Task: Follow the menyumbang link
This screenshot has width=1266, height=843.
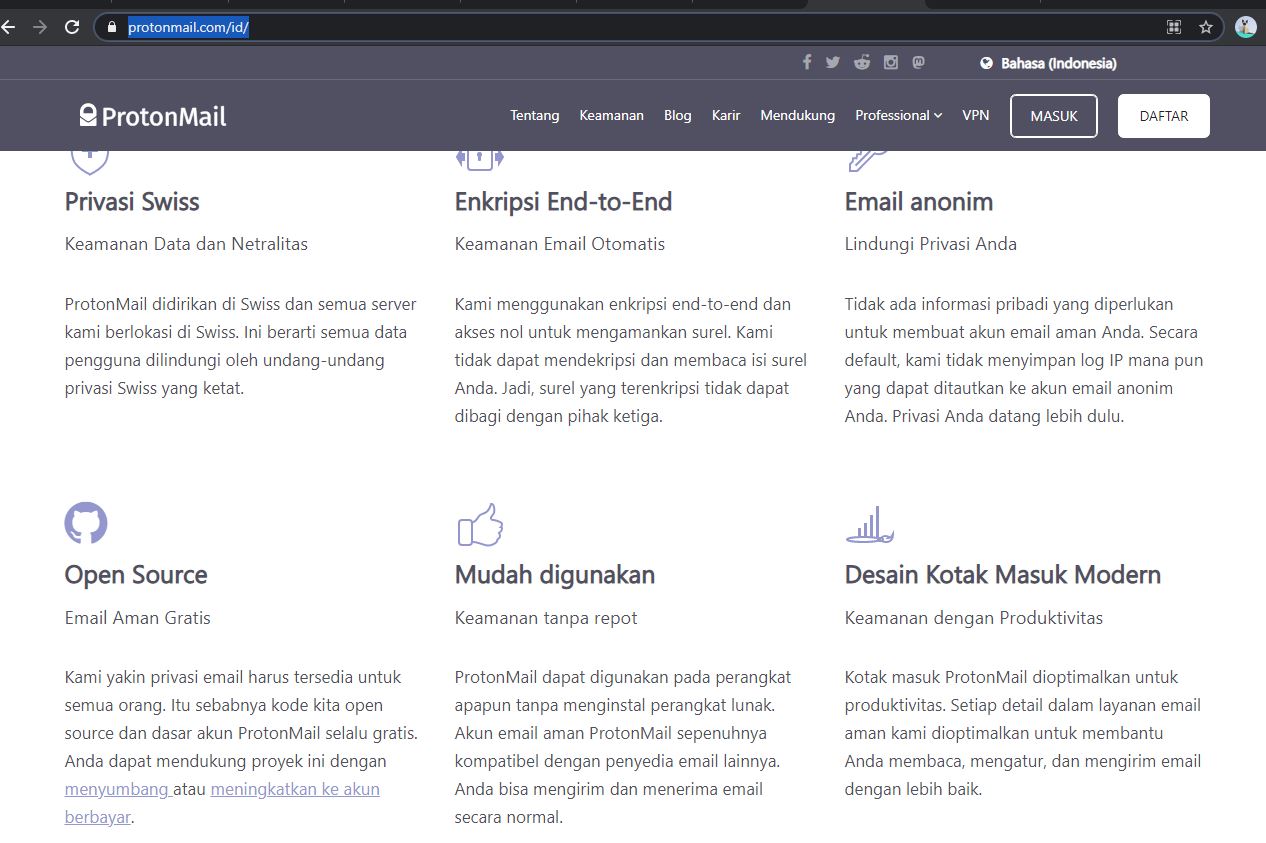Action: pyautogui.click(x=117, y=789)
